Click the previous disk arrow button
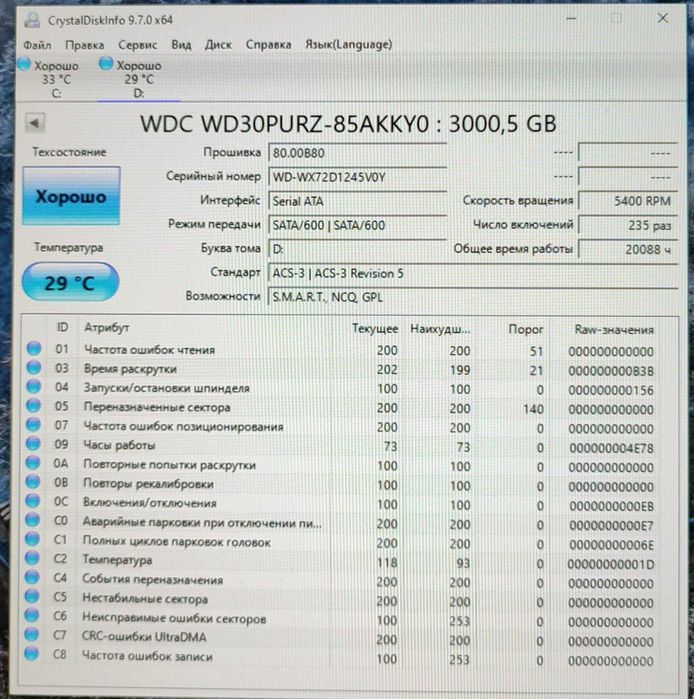Image resolution: width=694 pixels, height=699 pixels. point(35,123)
